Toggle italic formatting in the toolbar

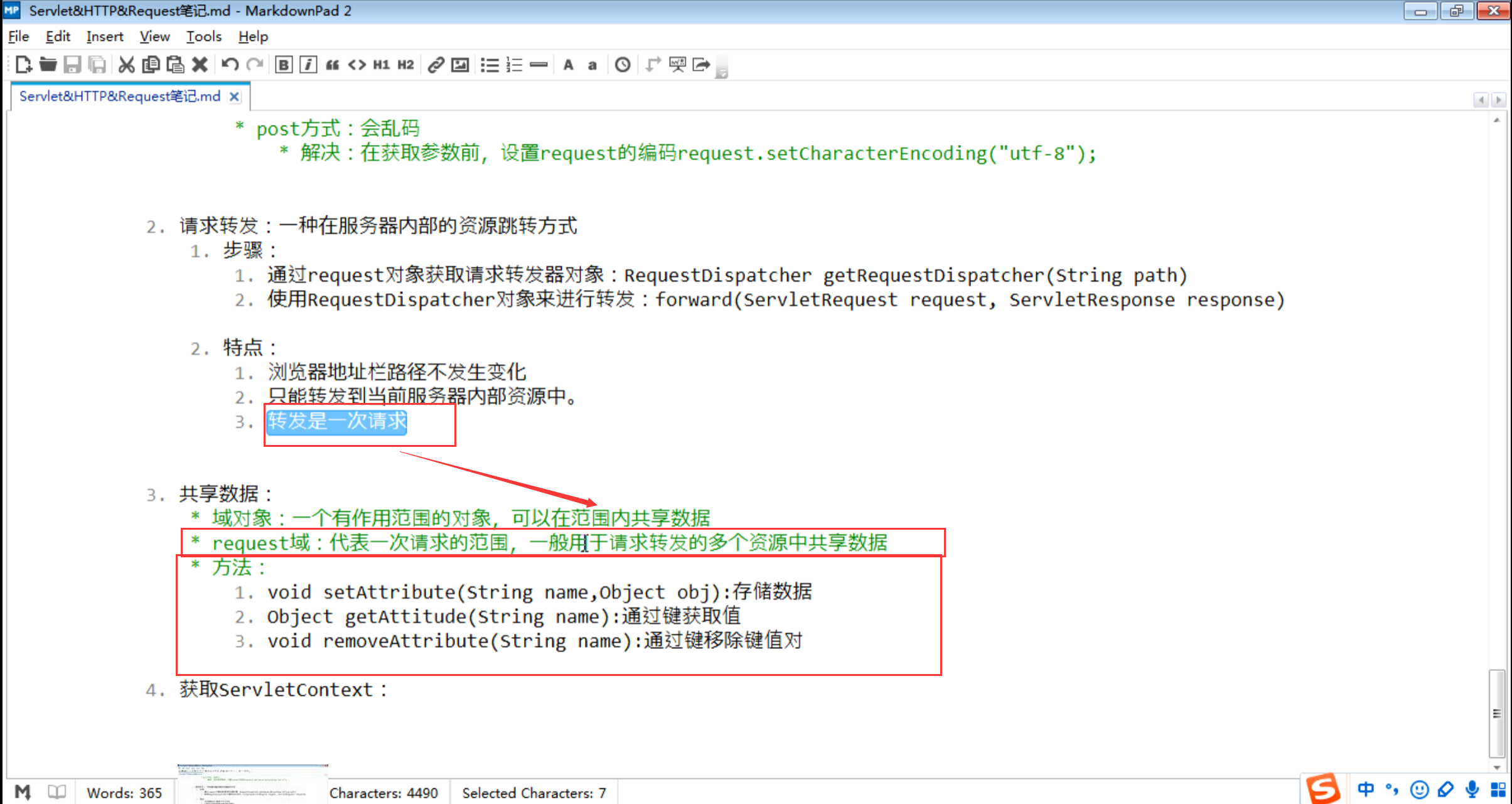click(x=308, y=65)
